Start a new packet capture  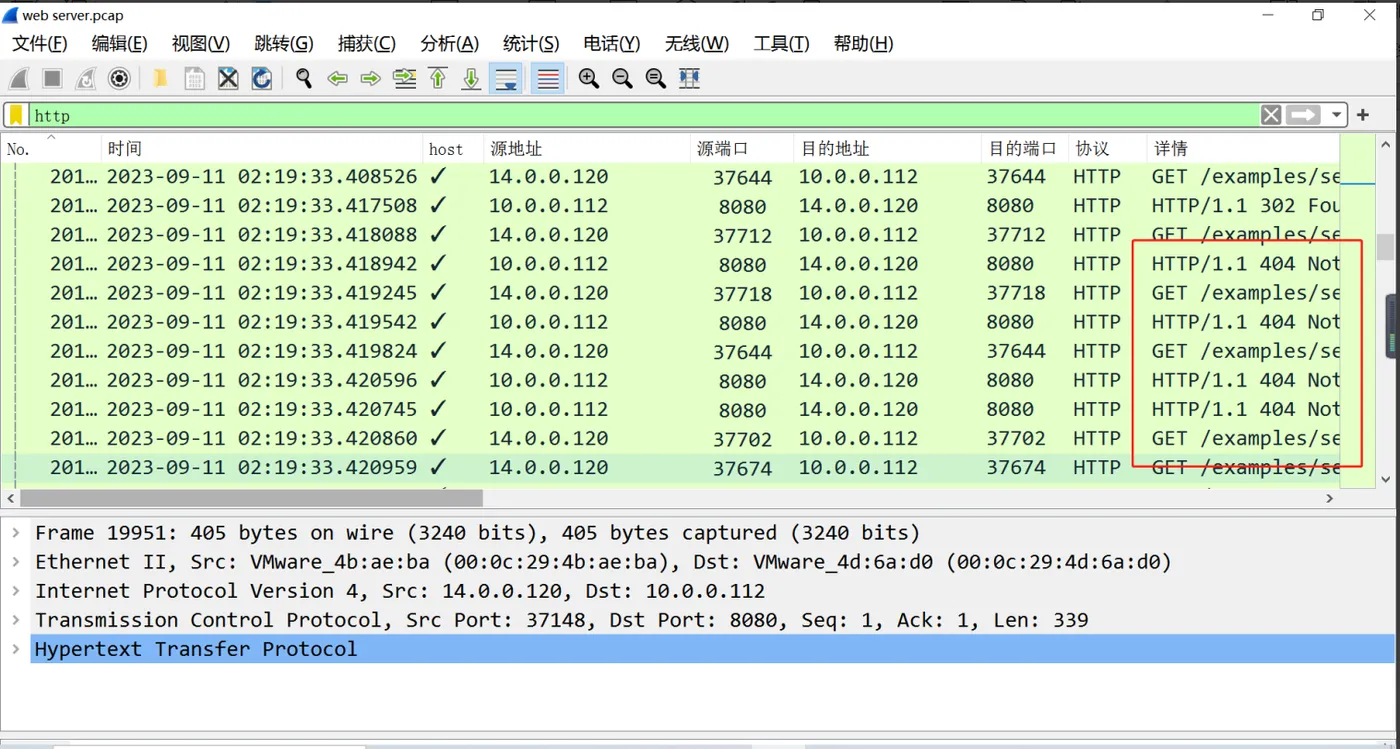19,78
